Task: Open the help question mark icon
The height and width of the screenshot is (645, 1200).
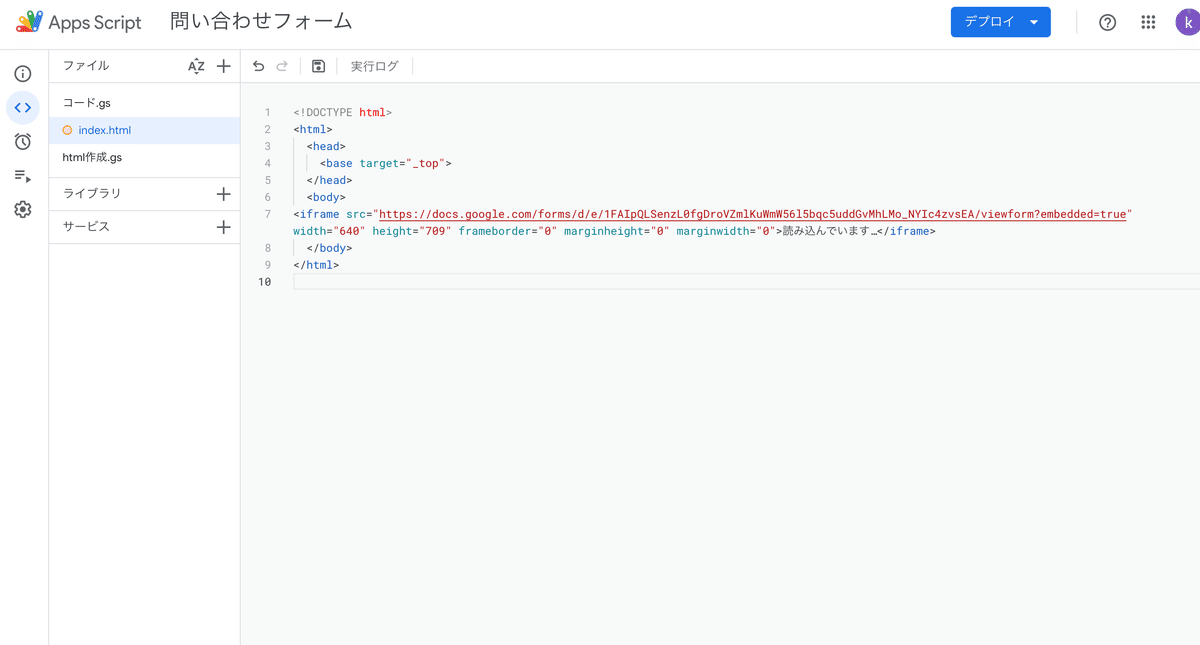Action: [x=1107, y=22]
